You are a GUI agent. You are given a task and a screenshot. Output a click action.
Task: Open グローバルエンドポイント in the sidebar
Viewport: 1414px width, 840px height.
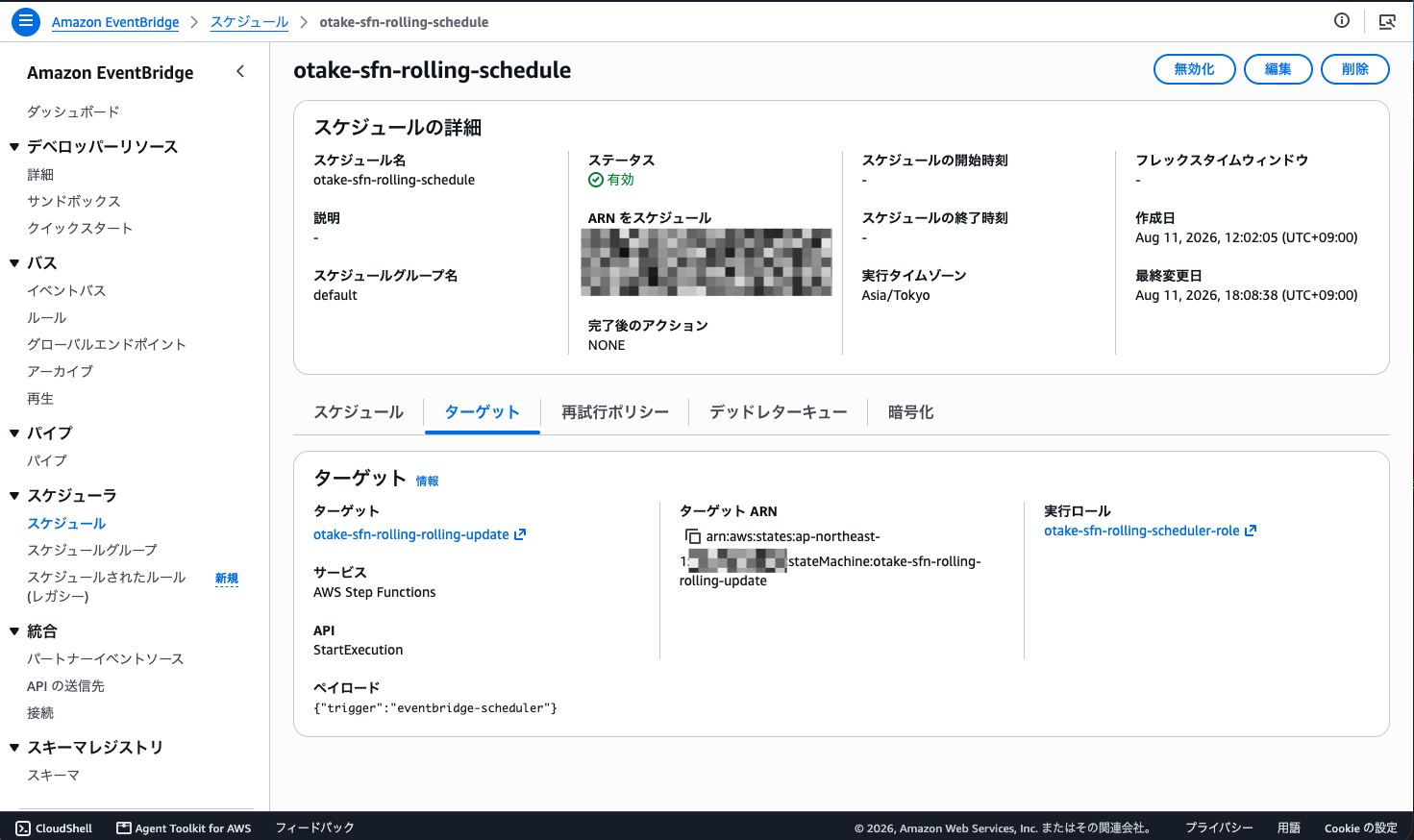(x=107, y=344)
